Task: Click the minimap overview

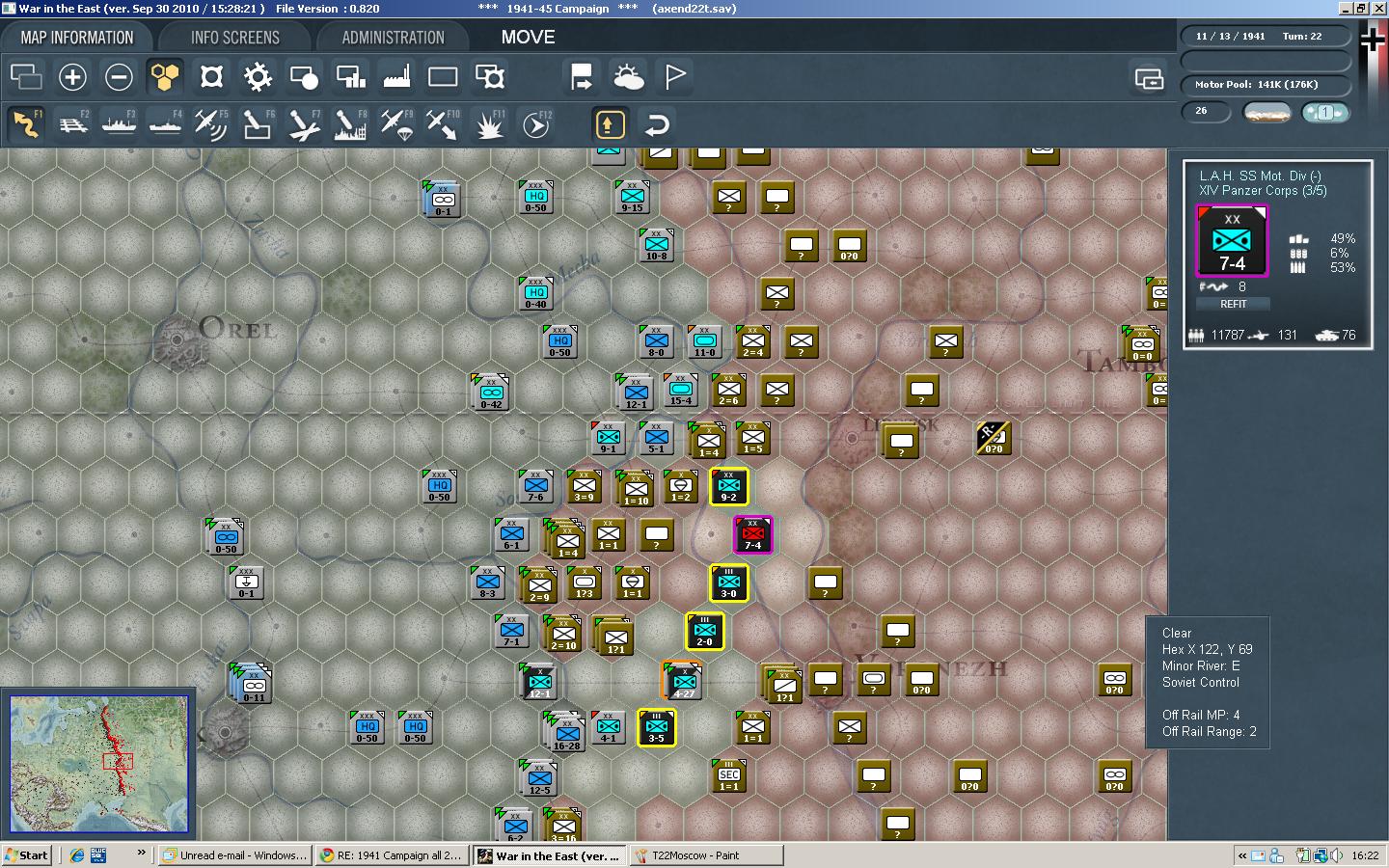Action: (98, 763)
